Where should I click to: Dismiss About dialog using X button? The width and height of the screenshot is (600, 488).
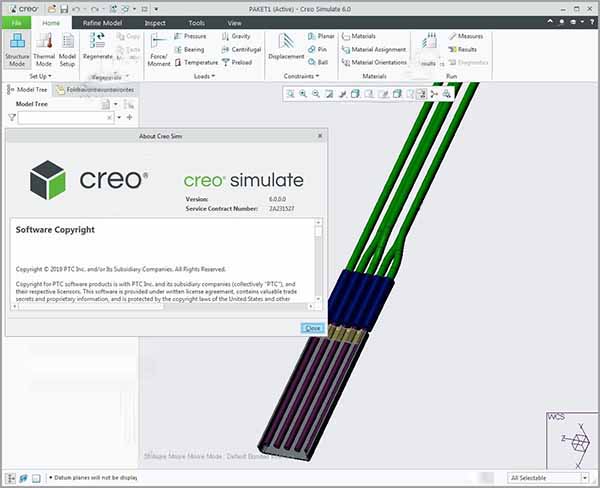[x=320, y=136]
